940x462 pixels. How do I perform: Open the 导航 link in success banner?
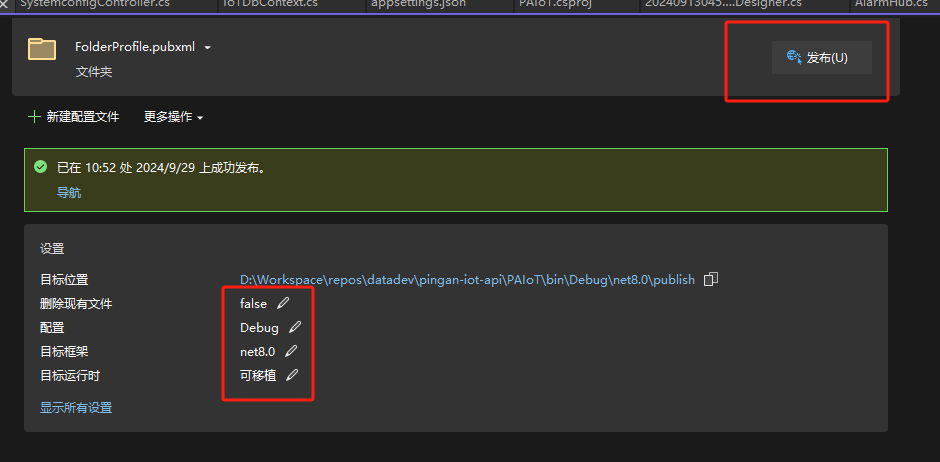point(69,192)
